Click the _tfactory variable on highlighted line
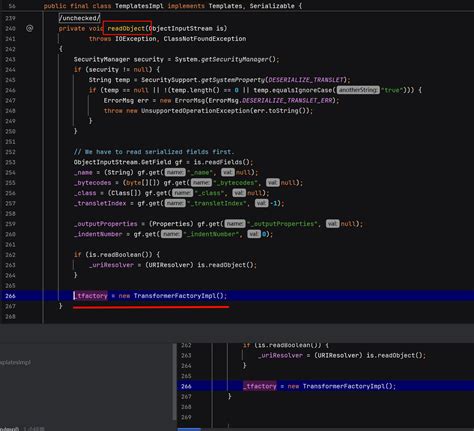The width and height of the screenshot is (474, 431). click(x=91, y=296)
